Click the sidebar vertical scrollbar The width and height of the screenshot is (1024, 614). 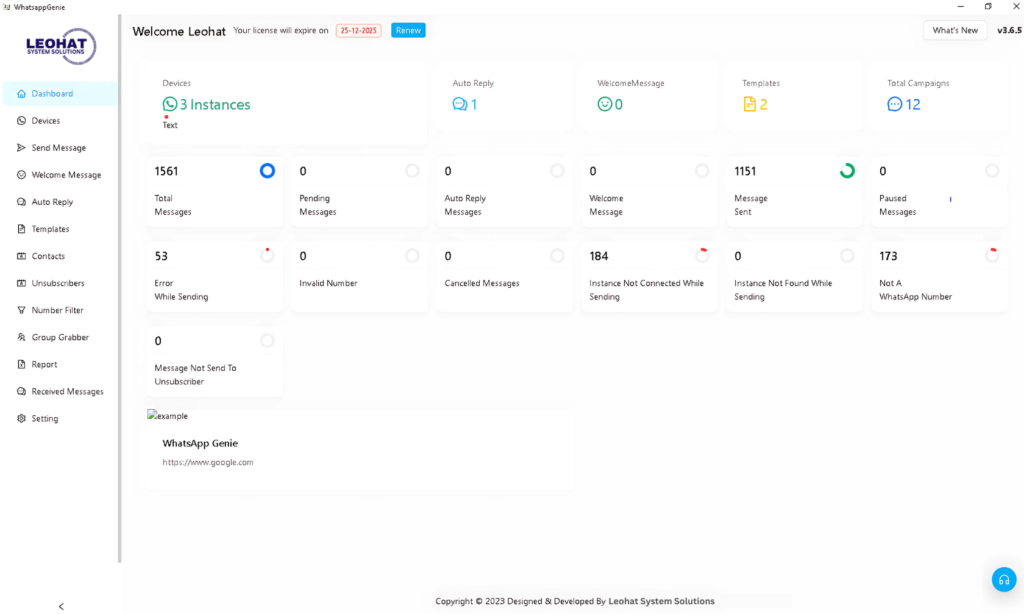pos(120,287)
